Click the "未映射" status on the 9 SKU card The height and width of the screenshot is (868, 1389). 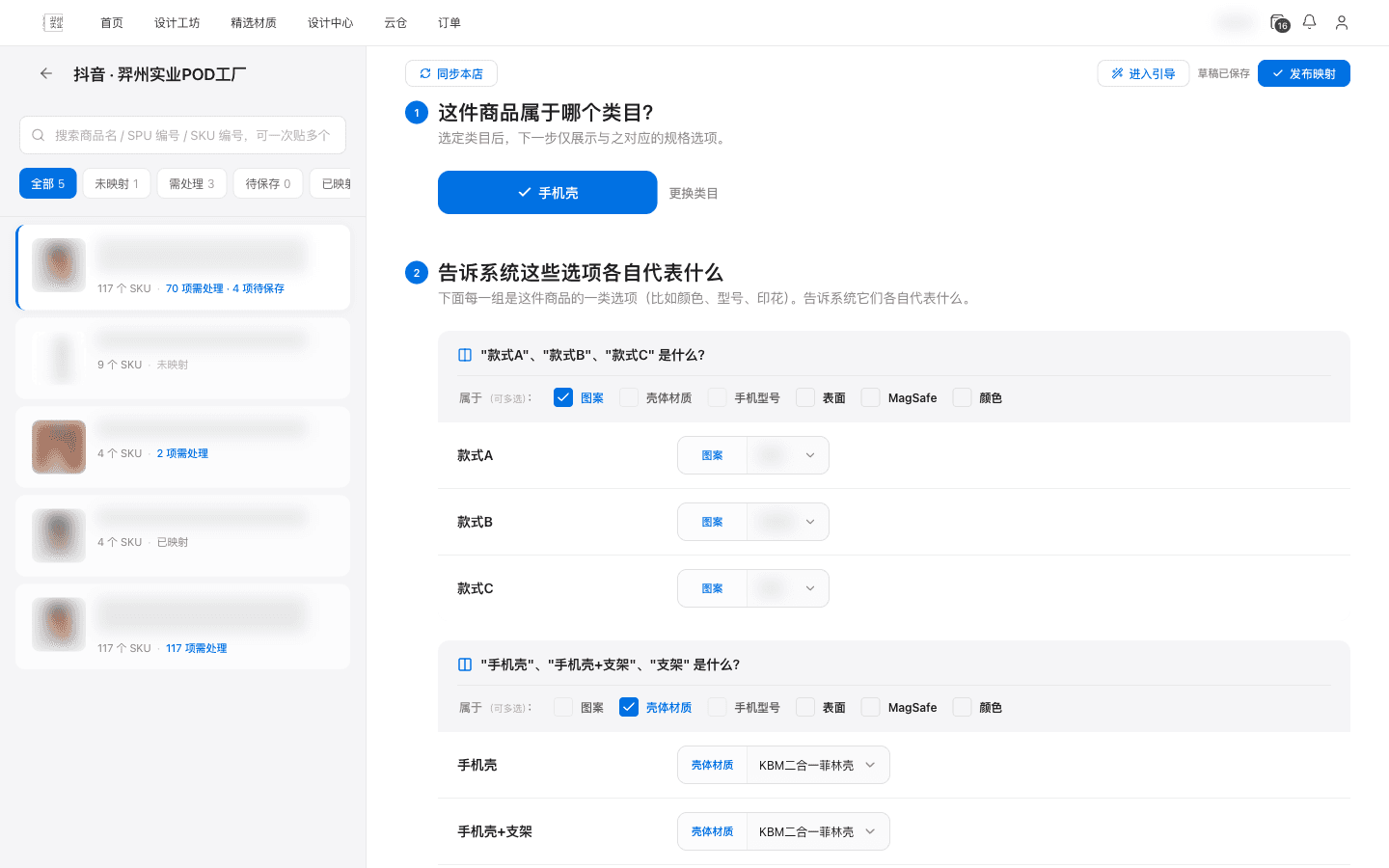tap(173, 365)
